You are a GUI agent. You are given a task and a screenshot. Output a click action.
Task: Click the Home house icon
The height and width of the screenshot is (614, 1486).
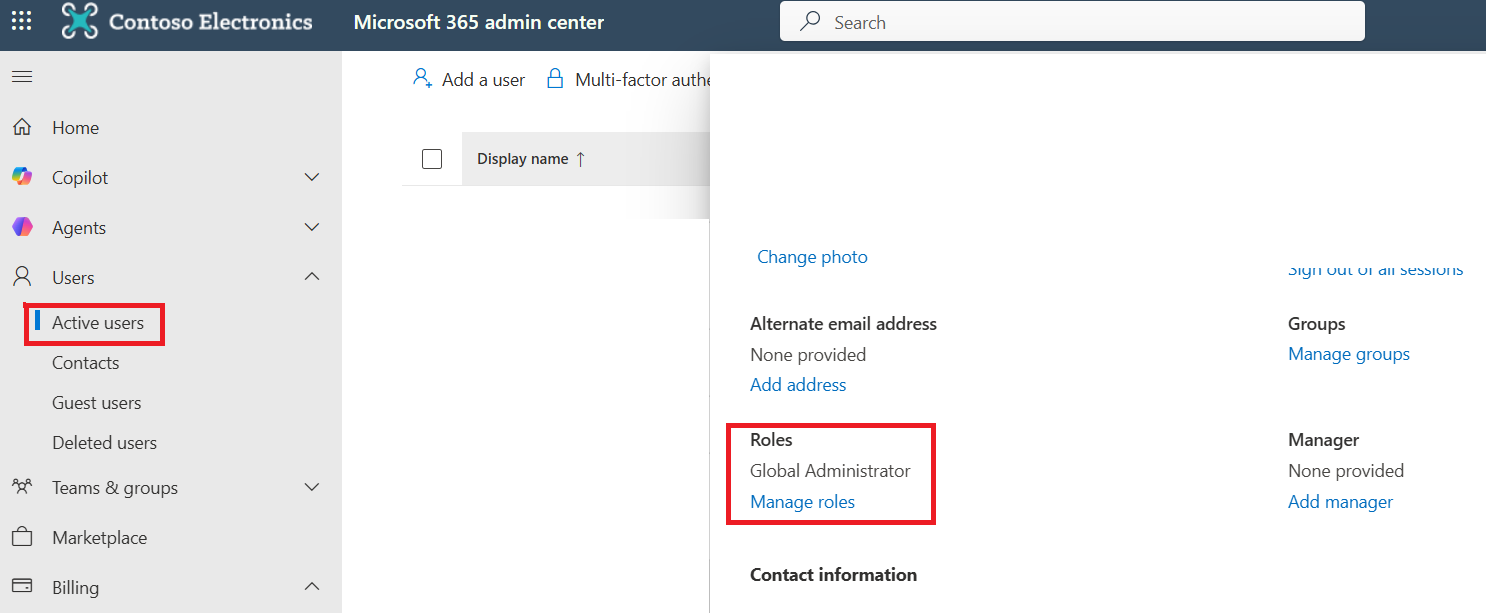click(21, 127)
